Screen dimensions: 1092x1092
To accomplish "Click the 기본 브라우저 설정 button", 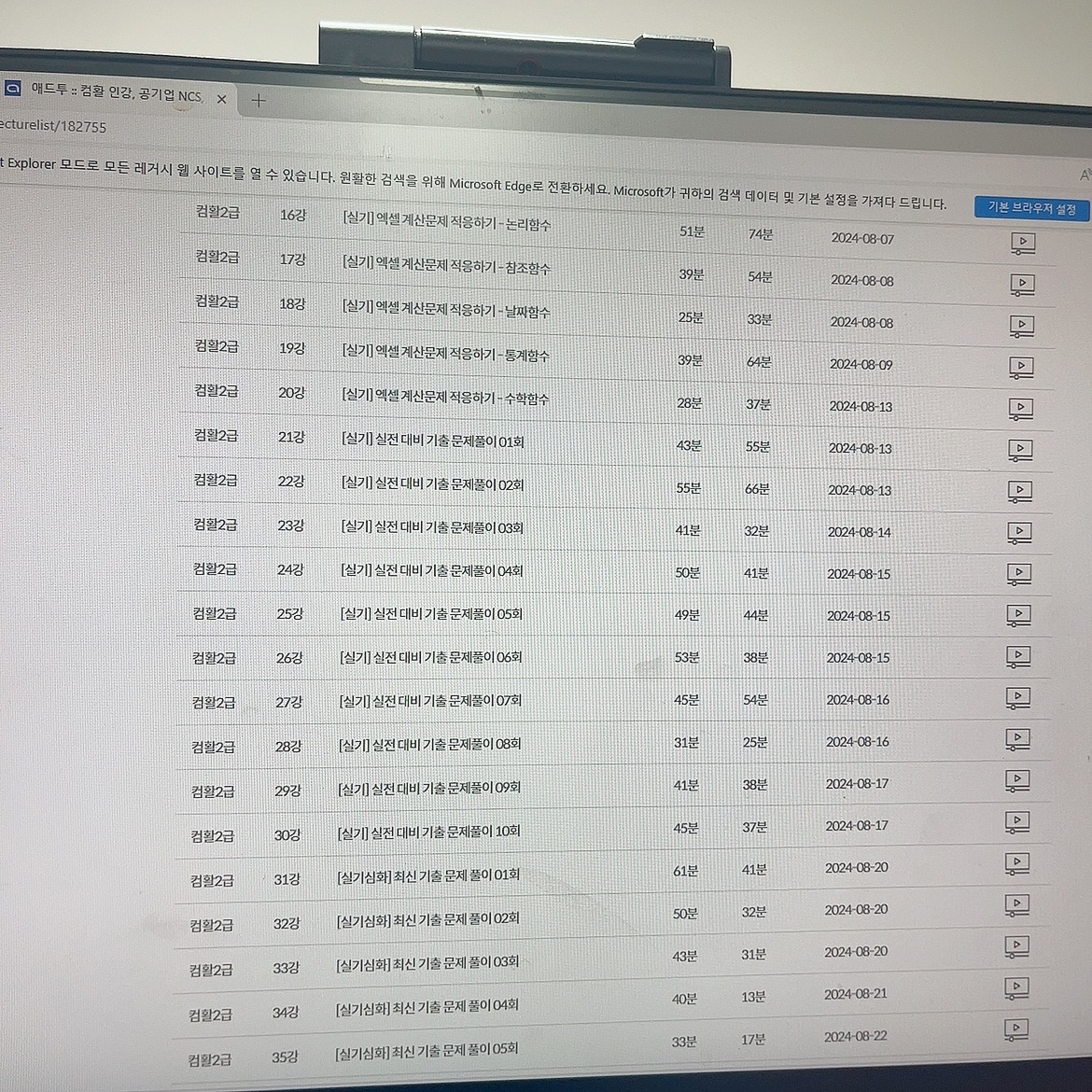I will (1031, 208).
